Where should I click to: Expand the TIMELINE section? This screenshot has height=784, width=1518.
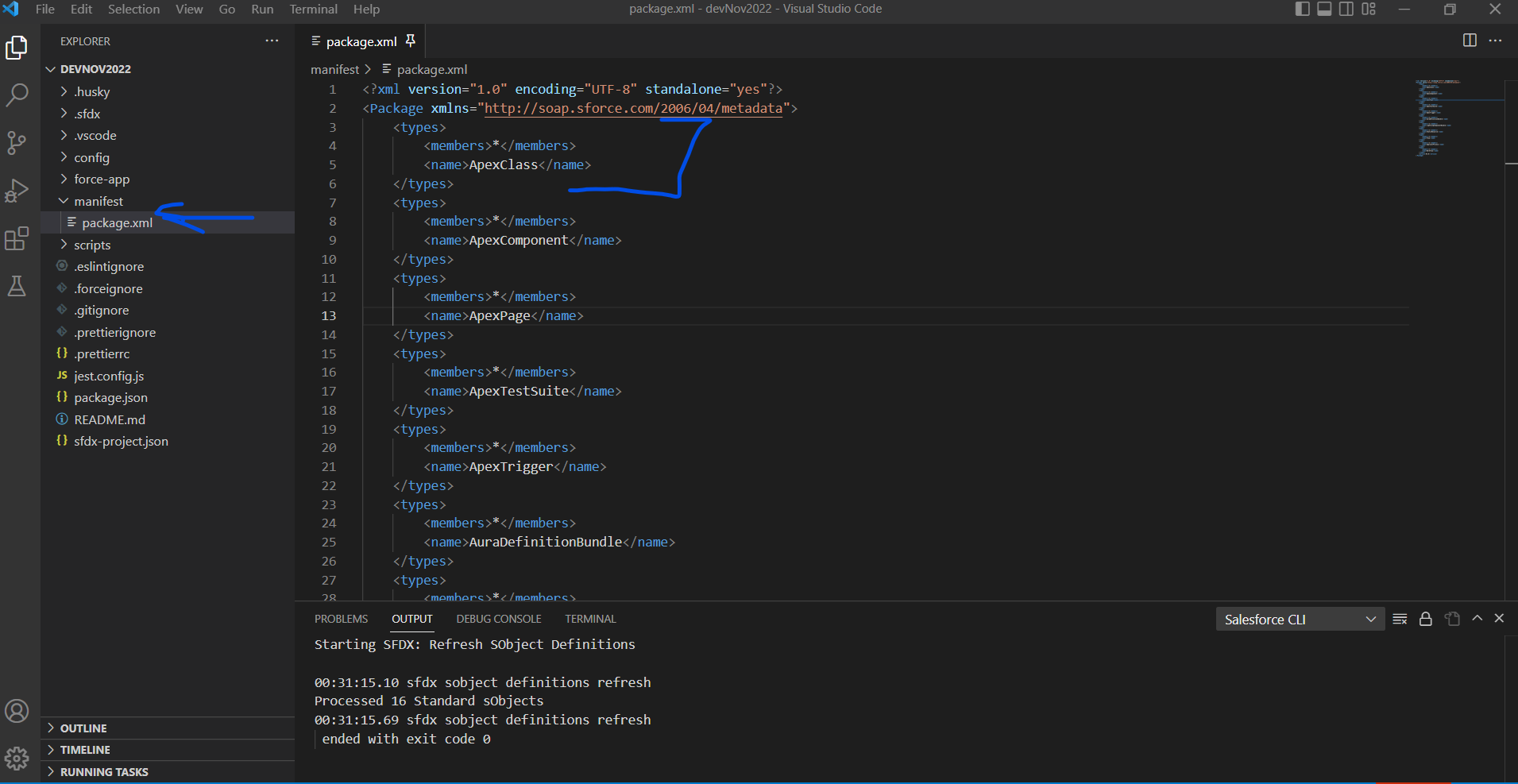pyautogui.click(x=168, y=750)
